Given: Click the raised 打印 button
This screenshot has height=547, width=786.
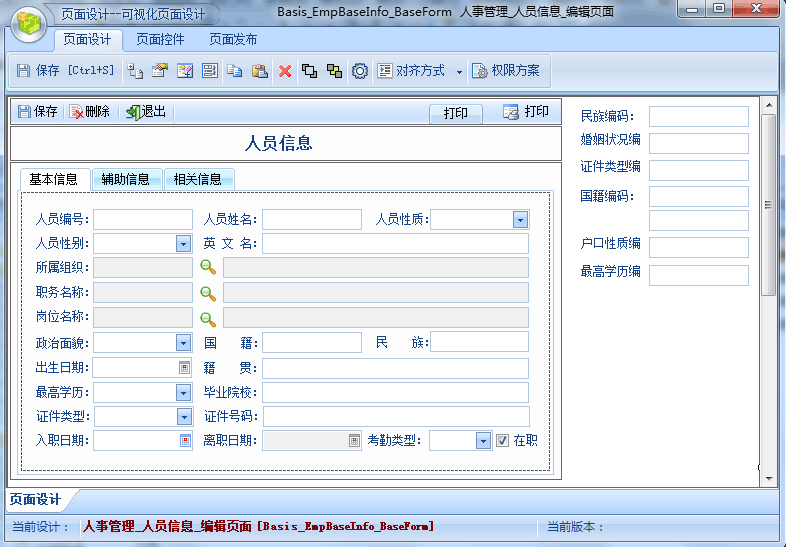Looking at the screenshot, I should pyautogui.click(x=455, y=113).
